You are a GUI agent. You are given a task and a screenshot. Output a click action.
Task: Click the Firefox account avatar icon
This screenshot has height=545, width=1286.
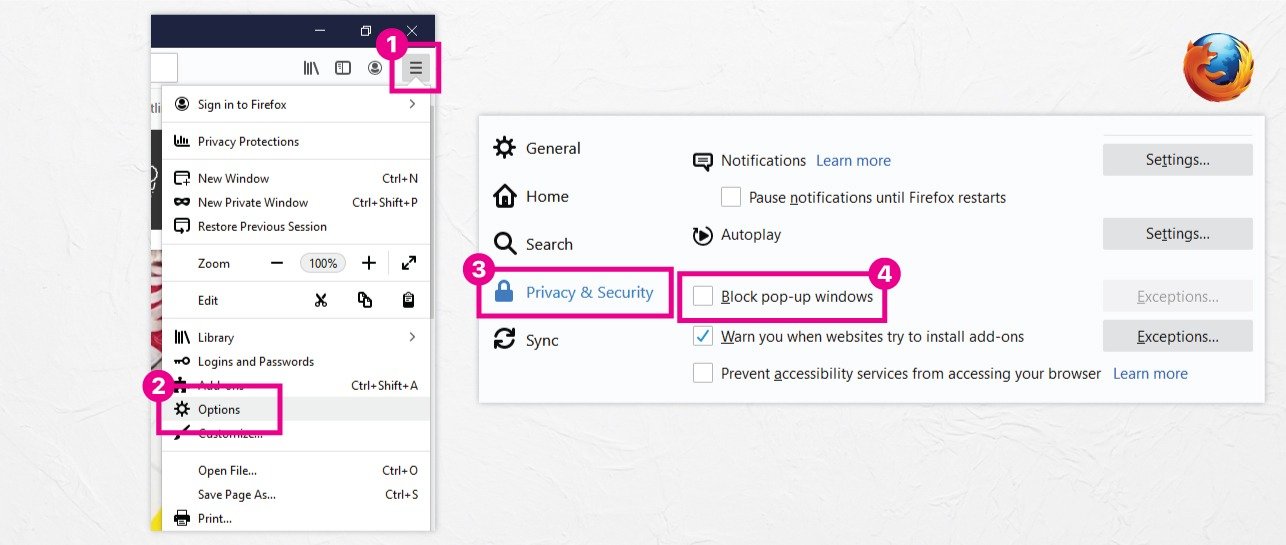pyautogui.click(x=375, y=68)
